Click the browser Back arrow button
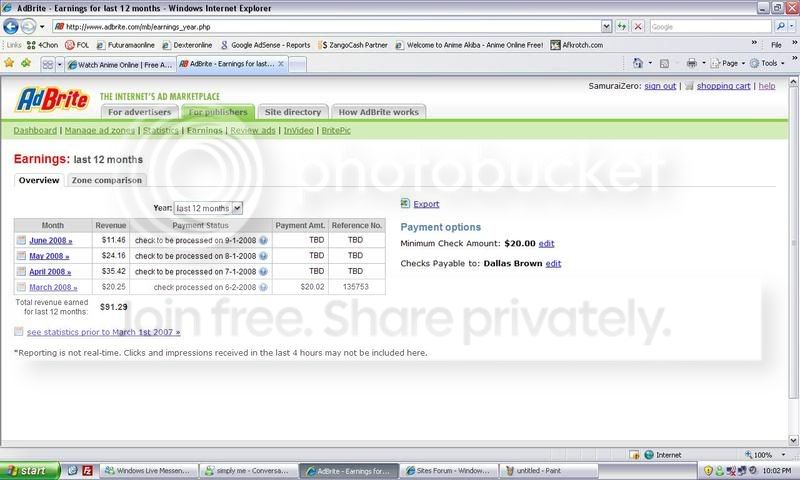 click(11, 26)
